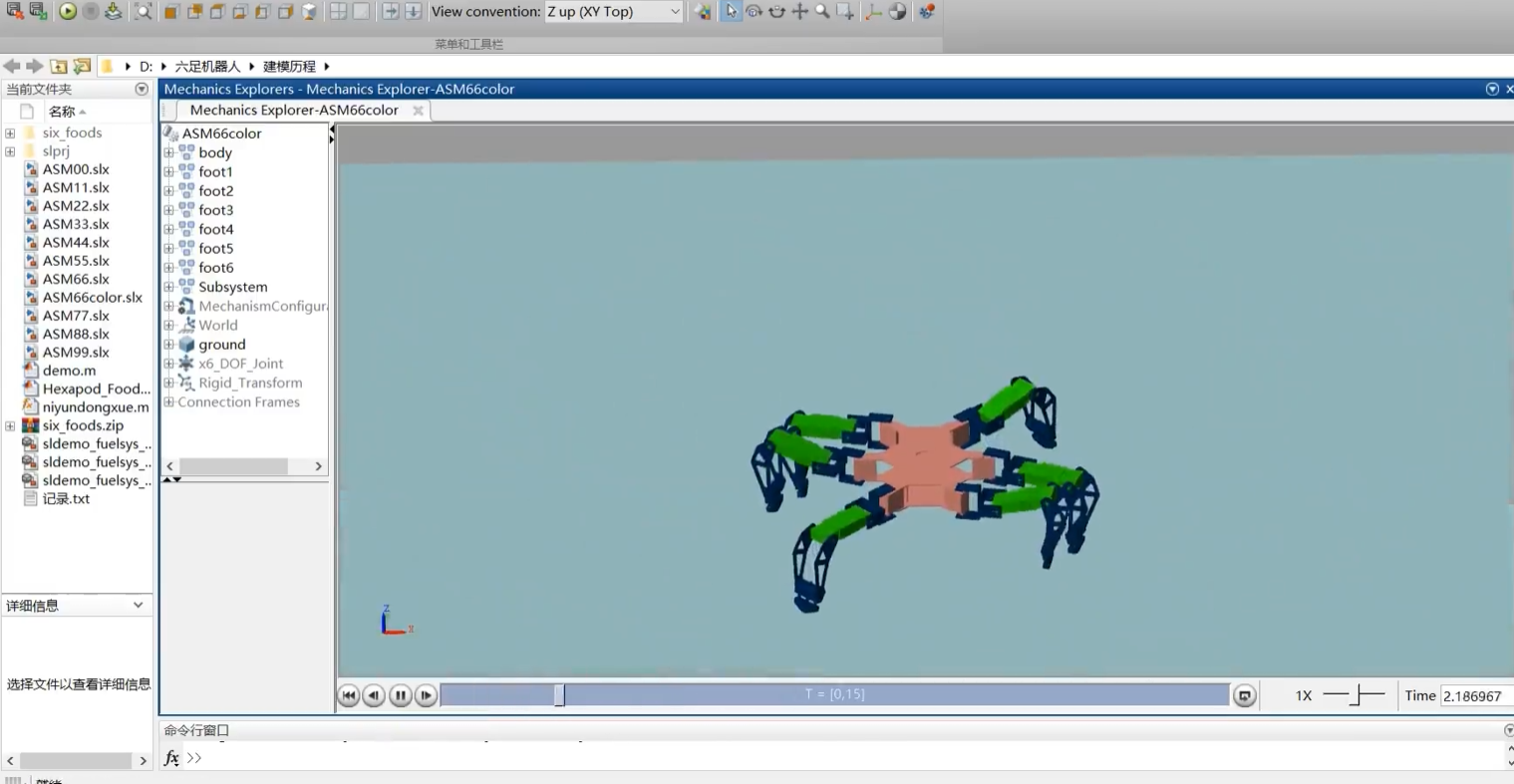Expand the foot1 tree node
Image resolution: width=1514 pixels, height=784 pixels.
click(x=168, y=171)
